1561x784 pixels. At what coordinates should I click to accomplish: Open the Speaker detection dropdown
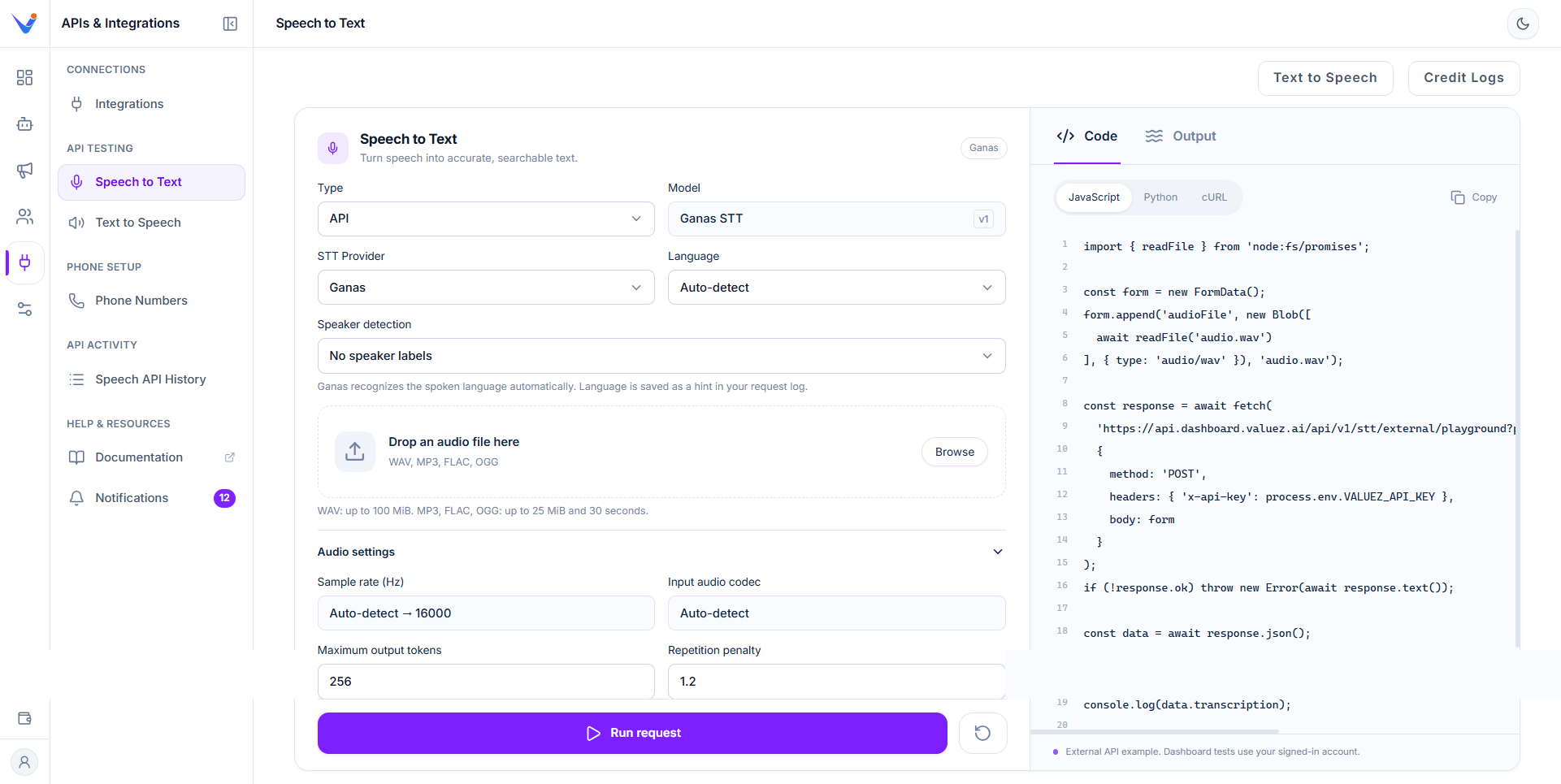[661, 356]
